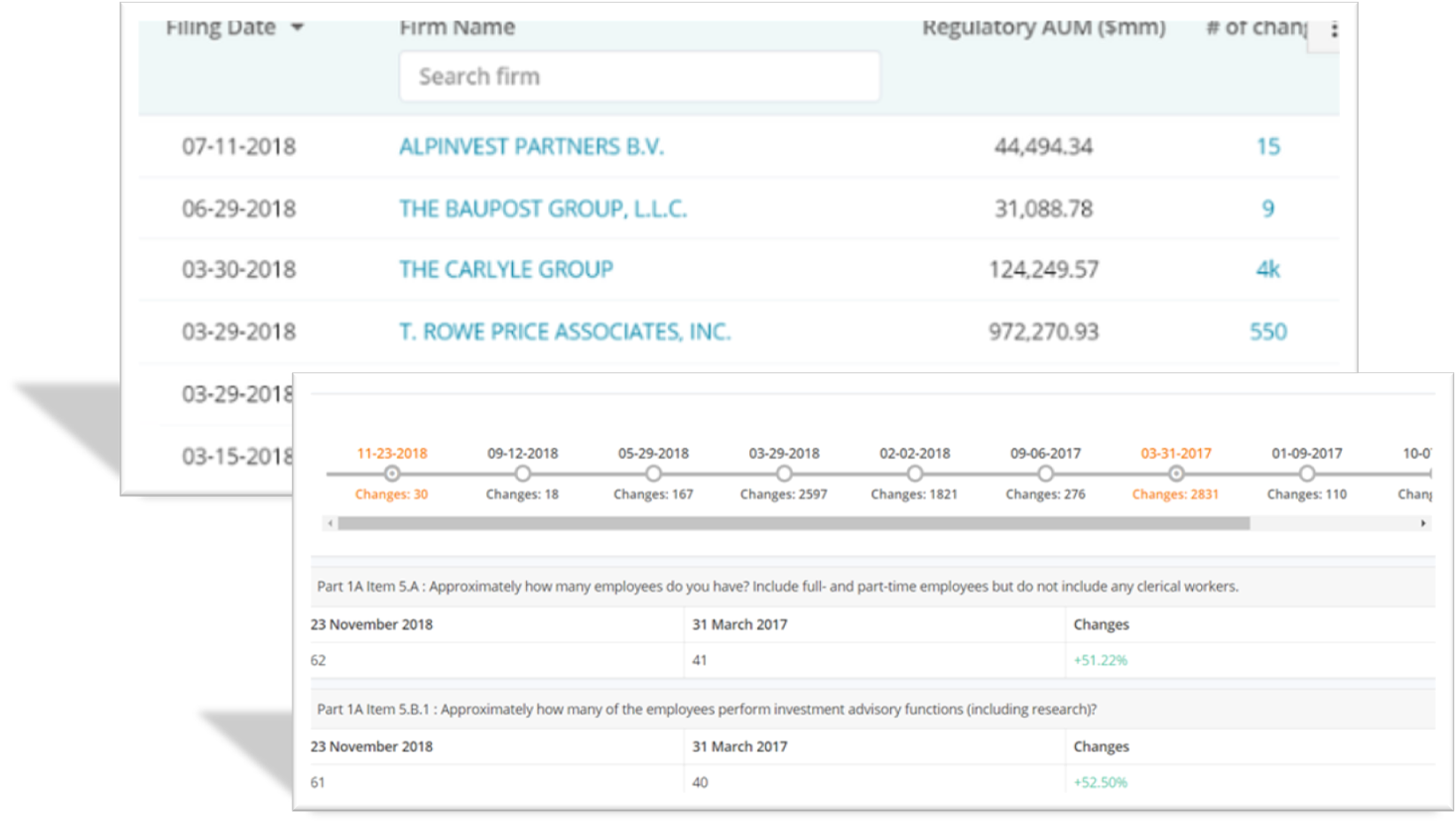This screenshot has height=825, width=1456.
Task: Select the 09-12-2018 timeline marker
Action: 523,473
